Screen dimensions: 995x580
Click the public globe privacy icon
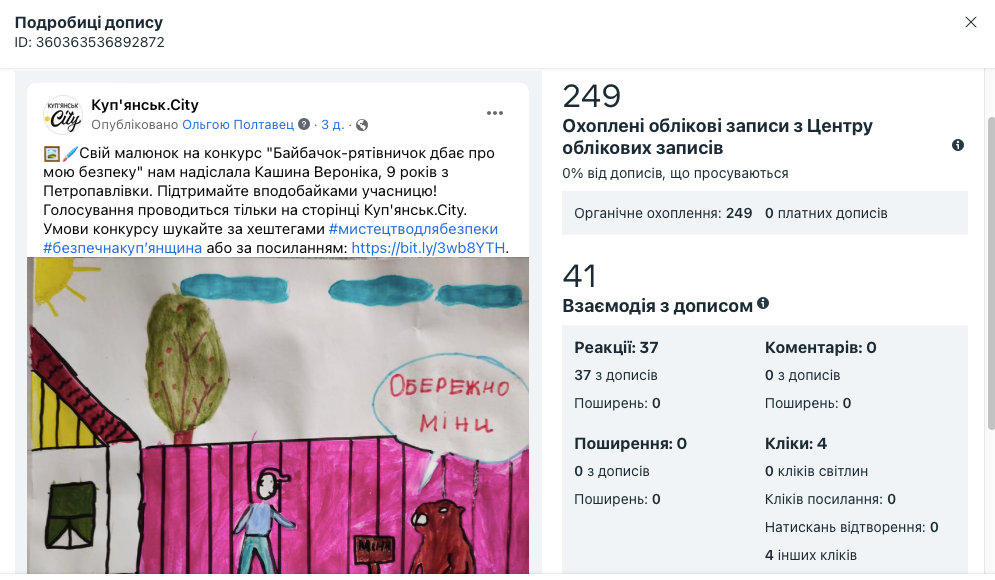(x=362, y=125)
